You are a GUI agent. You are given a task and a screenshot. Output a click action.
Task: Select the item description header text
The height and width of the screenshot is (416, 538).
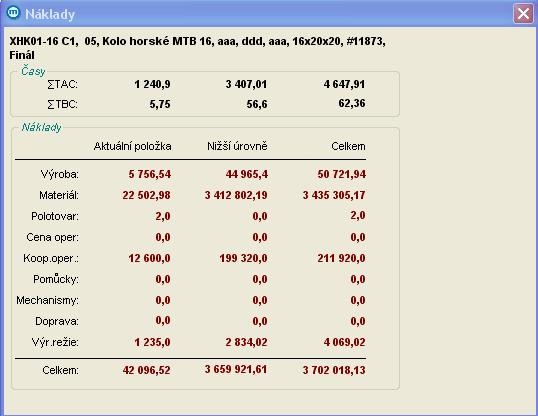pyautogui.click(x=197, y=48)
